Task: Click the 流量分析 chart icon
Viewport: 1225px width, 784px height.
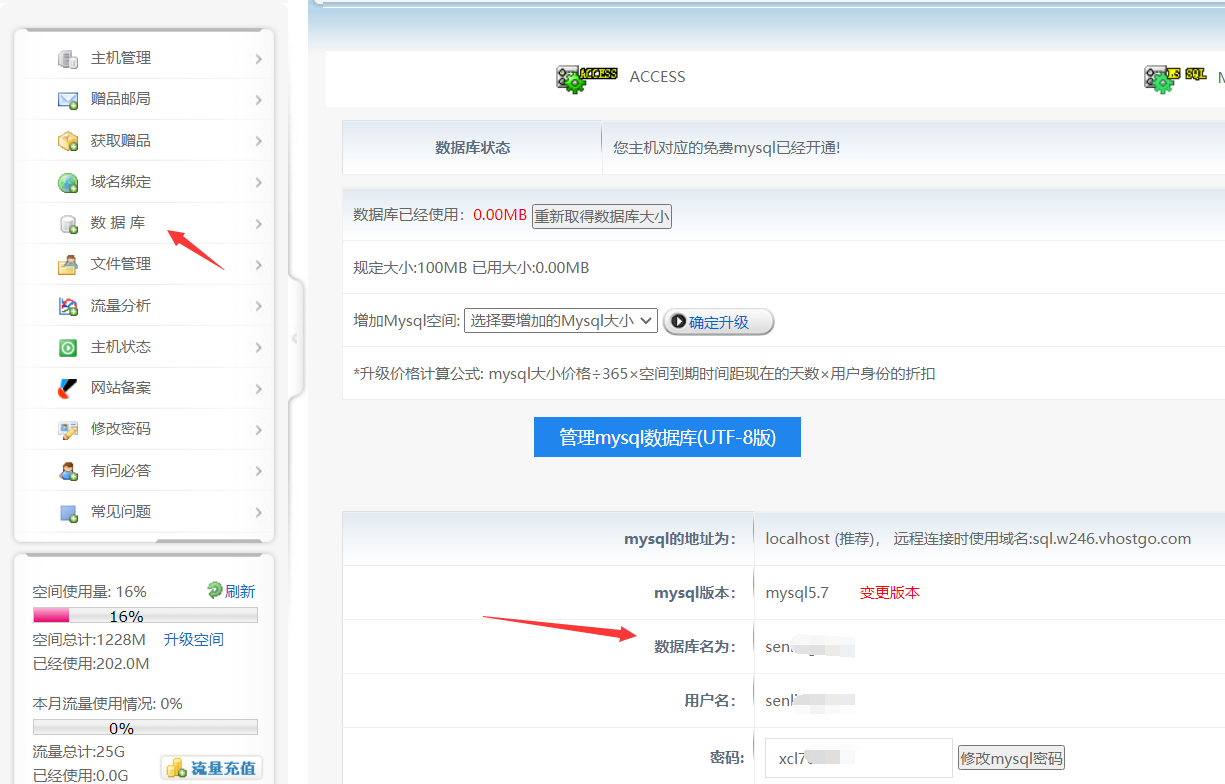Action: coord(68,306)
